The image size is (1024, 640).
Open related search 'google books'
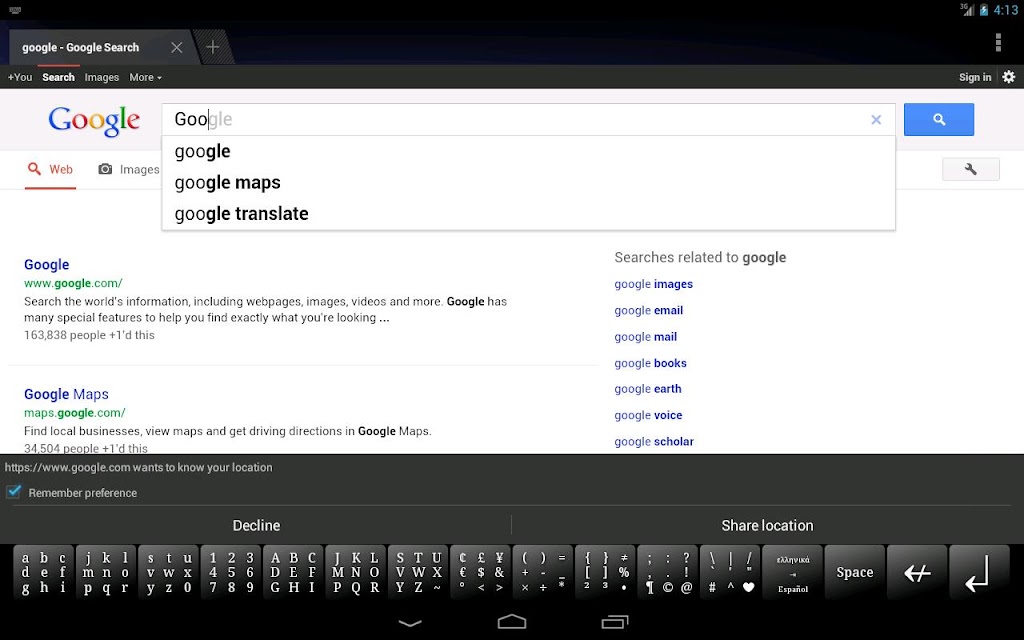650,363
